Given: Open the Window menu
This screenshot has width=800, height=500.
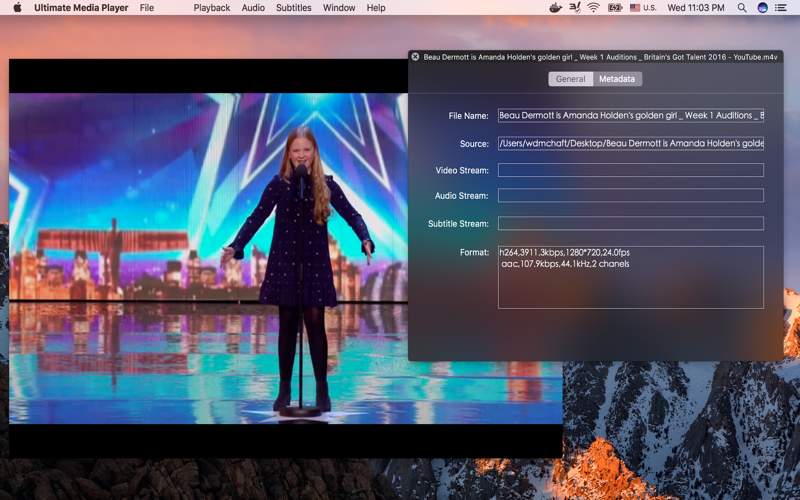Looking at the screenshot, I should (x=339, y=8).
